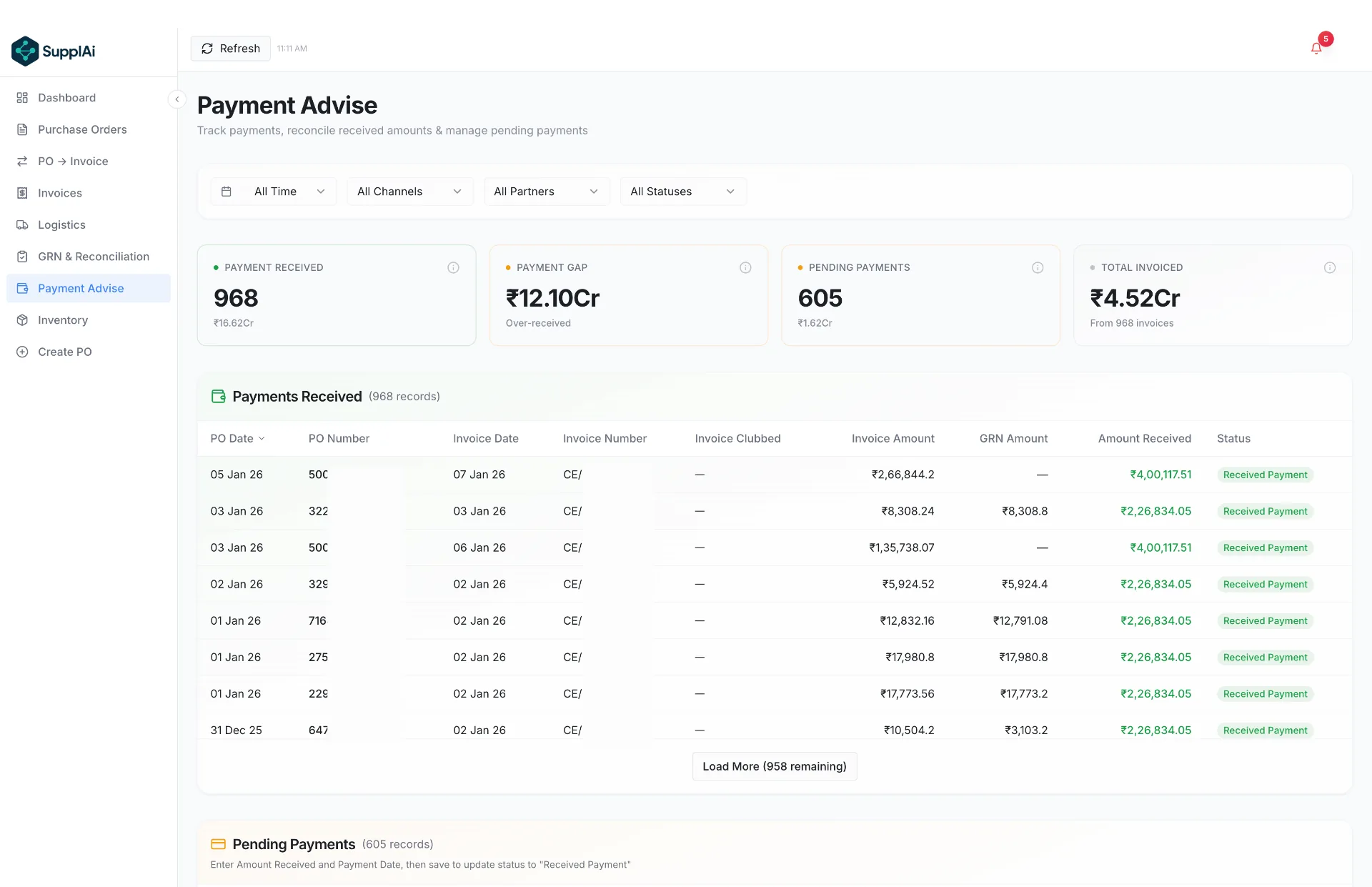The image size is (1372, 887).
Task: Click info icon on Pending Payments card
Action: pyautogui.click(x=1038, y=267)
